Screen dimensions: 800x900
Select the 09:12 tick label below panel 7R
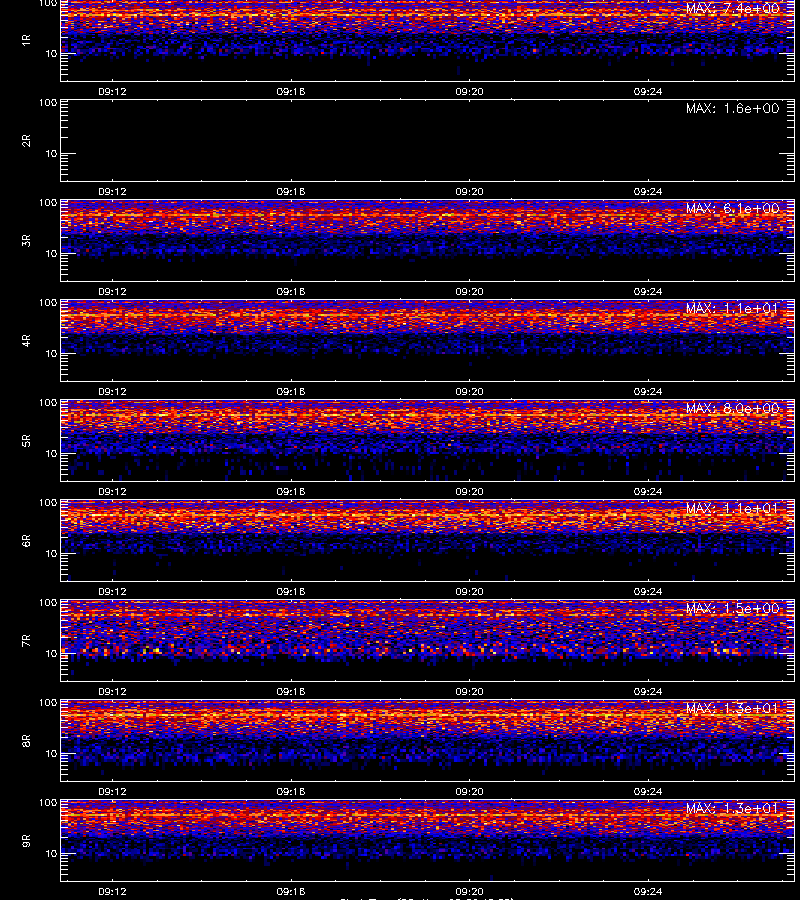112,692
